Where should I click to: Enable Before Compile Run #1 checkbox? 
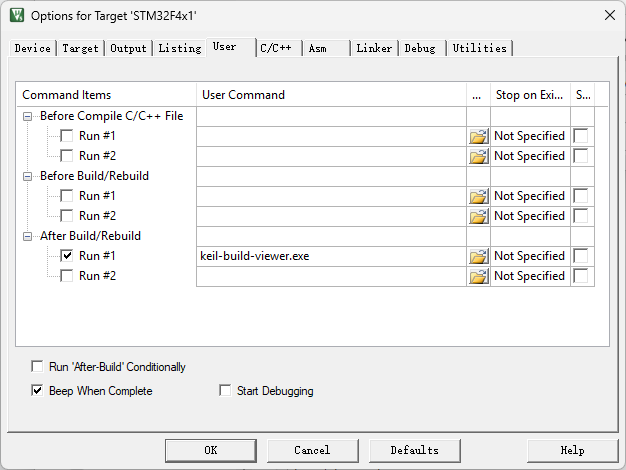(67, 136)
